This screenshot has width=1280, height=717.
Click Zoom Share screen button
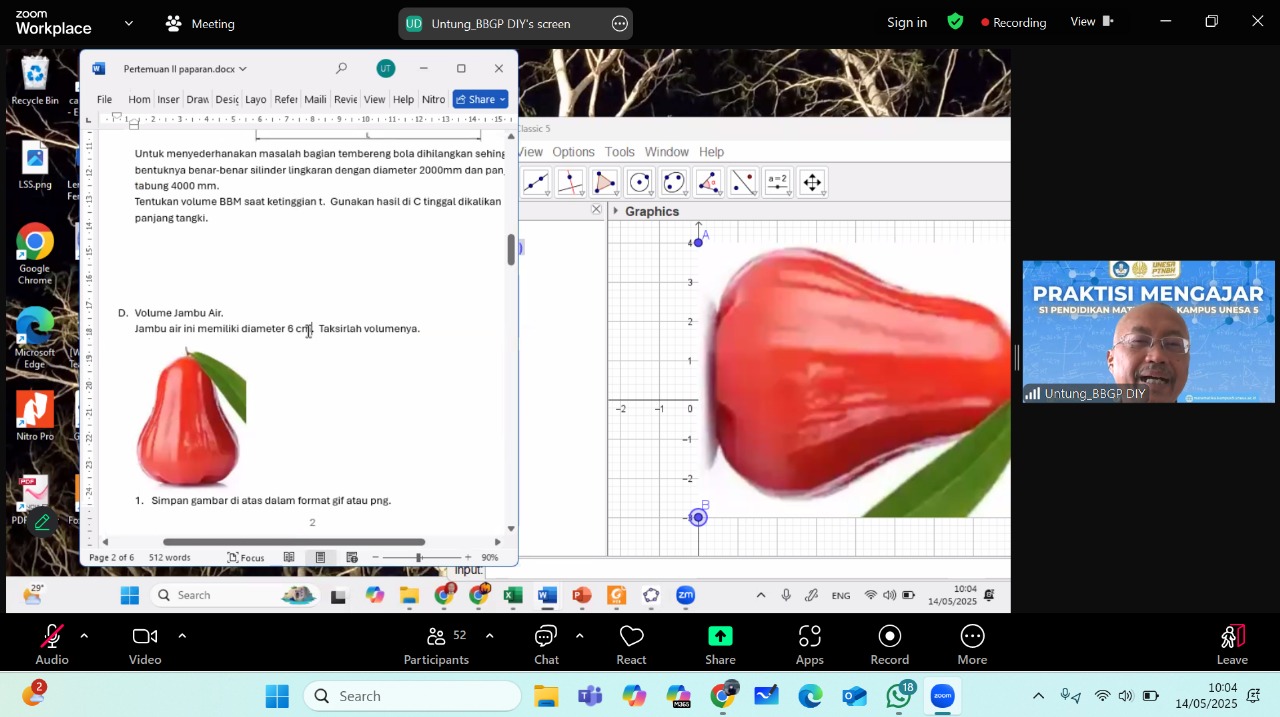[720, 644]
